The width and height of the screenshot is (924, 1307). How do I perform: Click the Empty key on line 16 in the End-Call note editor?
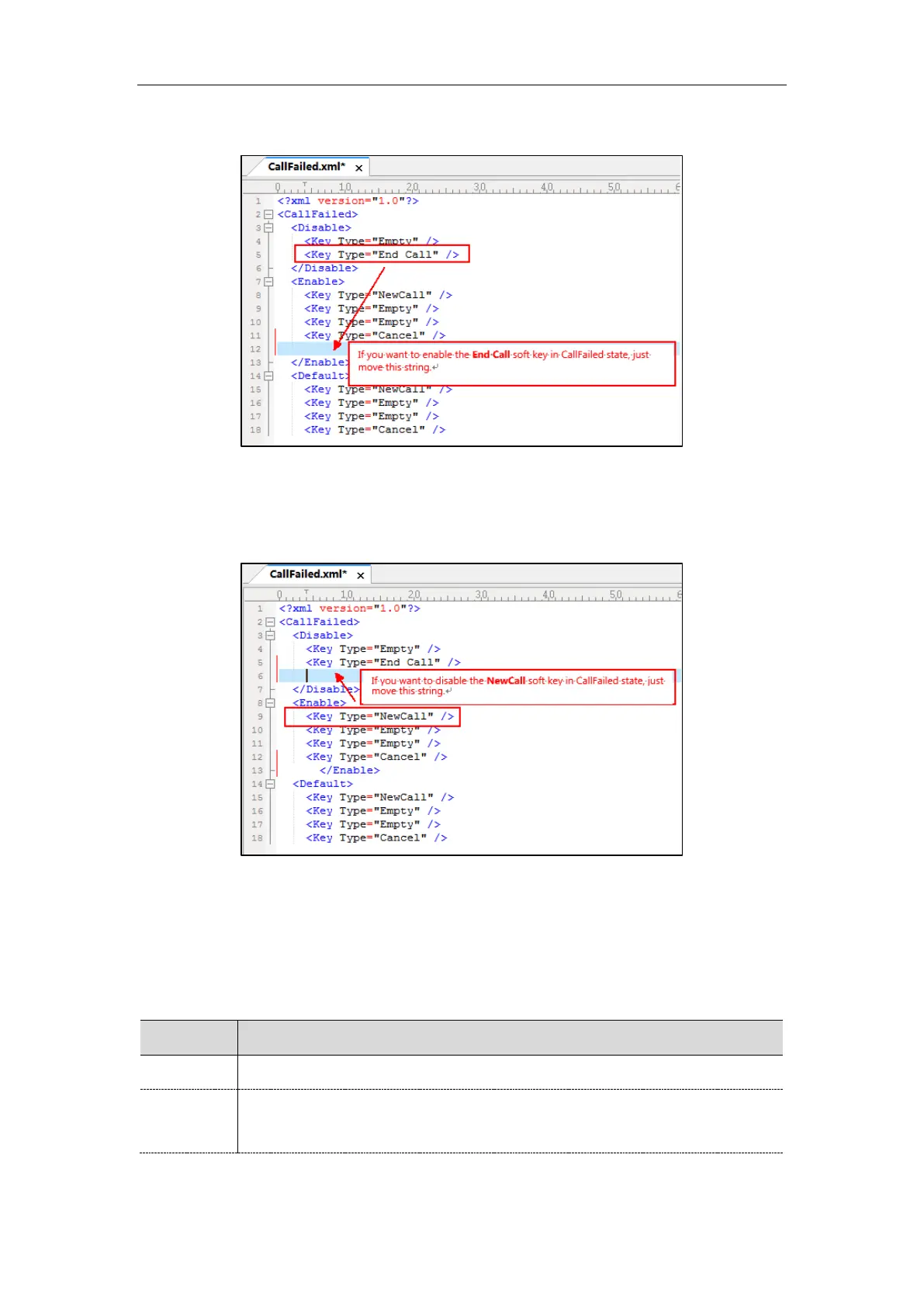point(371,403)
